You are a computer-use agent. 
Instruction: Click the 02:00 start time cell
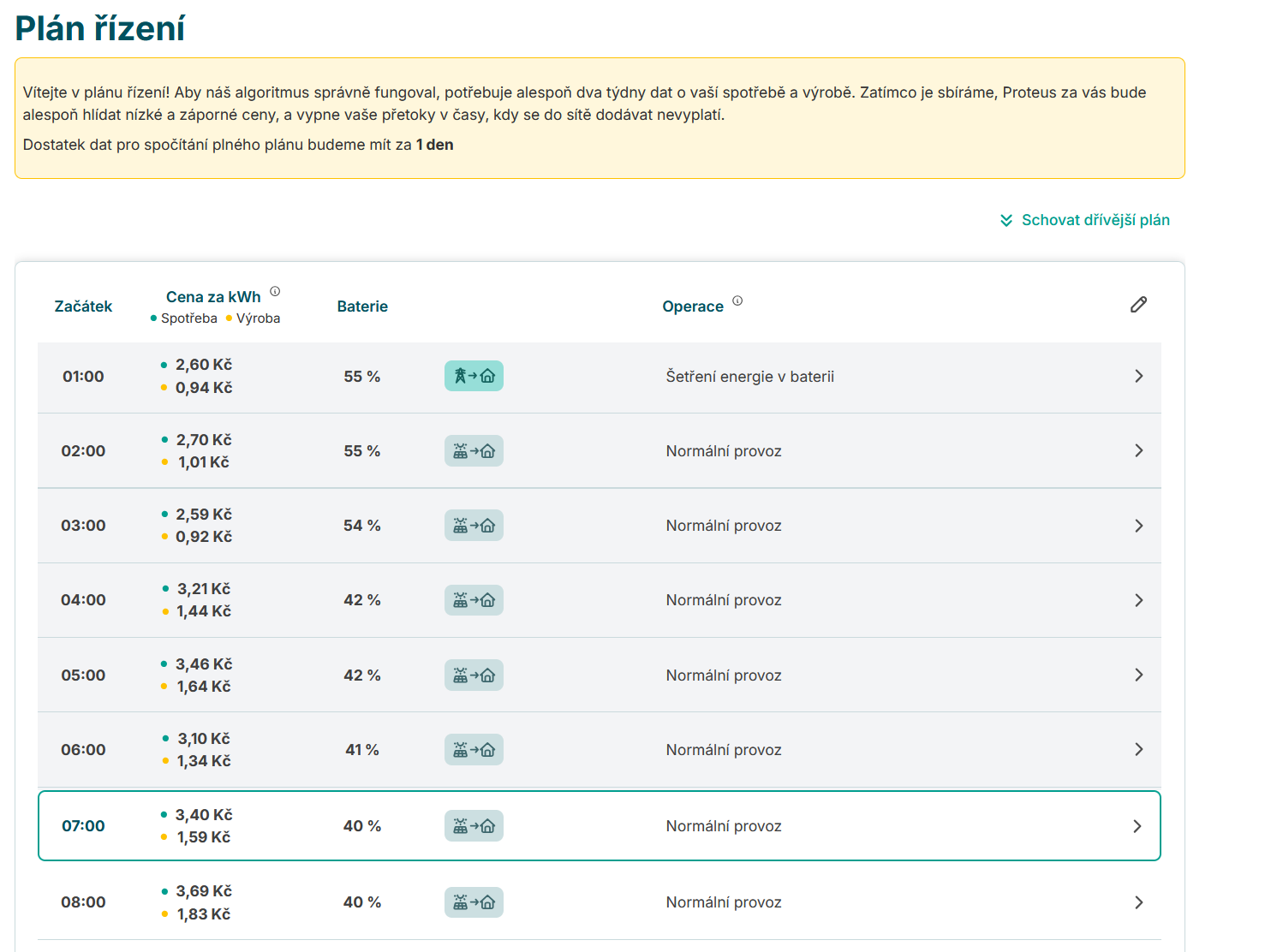[x=83, y=451]
